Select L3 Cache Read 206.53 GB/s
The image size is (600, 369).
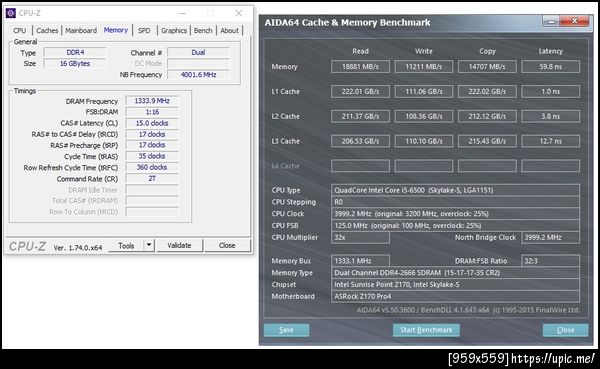point(360,141)
